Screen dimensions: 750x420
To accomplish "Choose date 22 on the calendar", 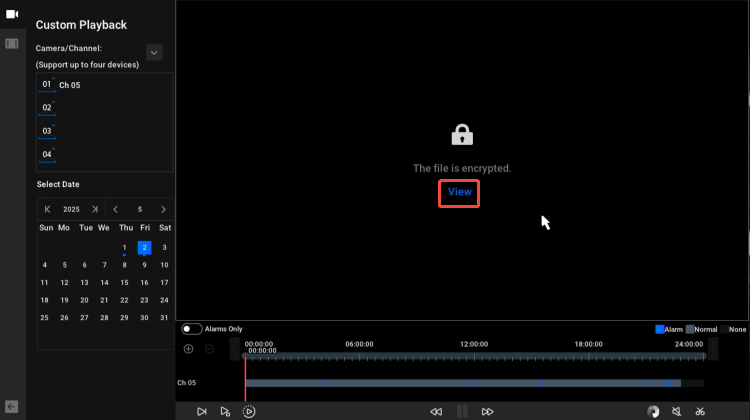I will click(x=124, y=300).
